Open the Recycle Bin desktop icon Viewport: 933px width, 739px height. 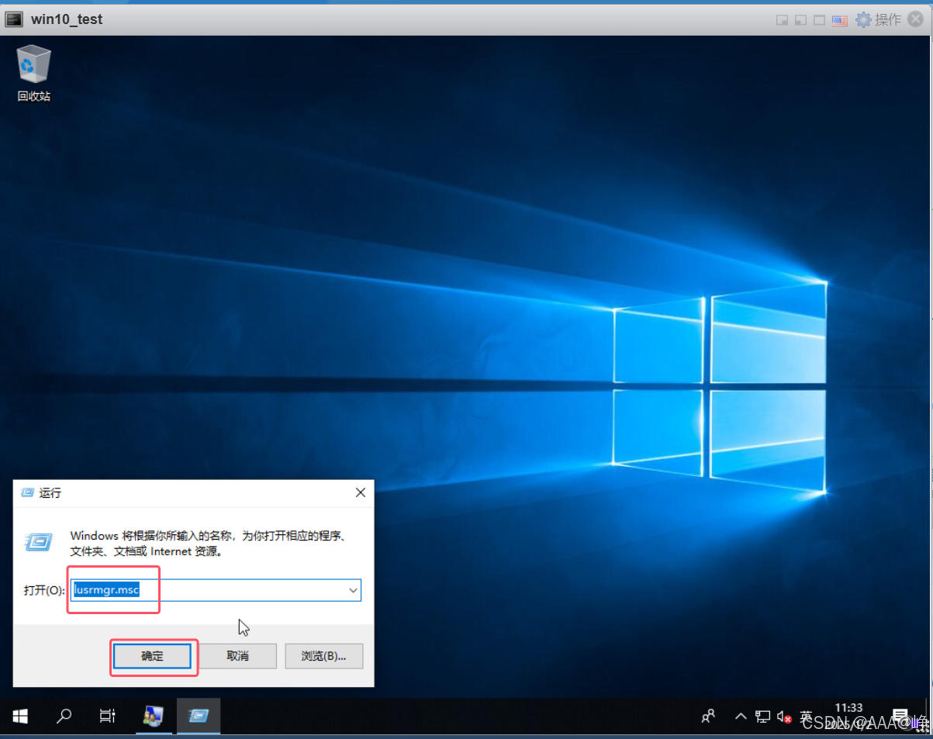click(x=33, y=73)
